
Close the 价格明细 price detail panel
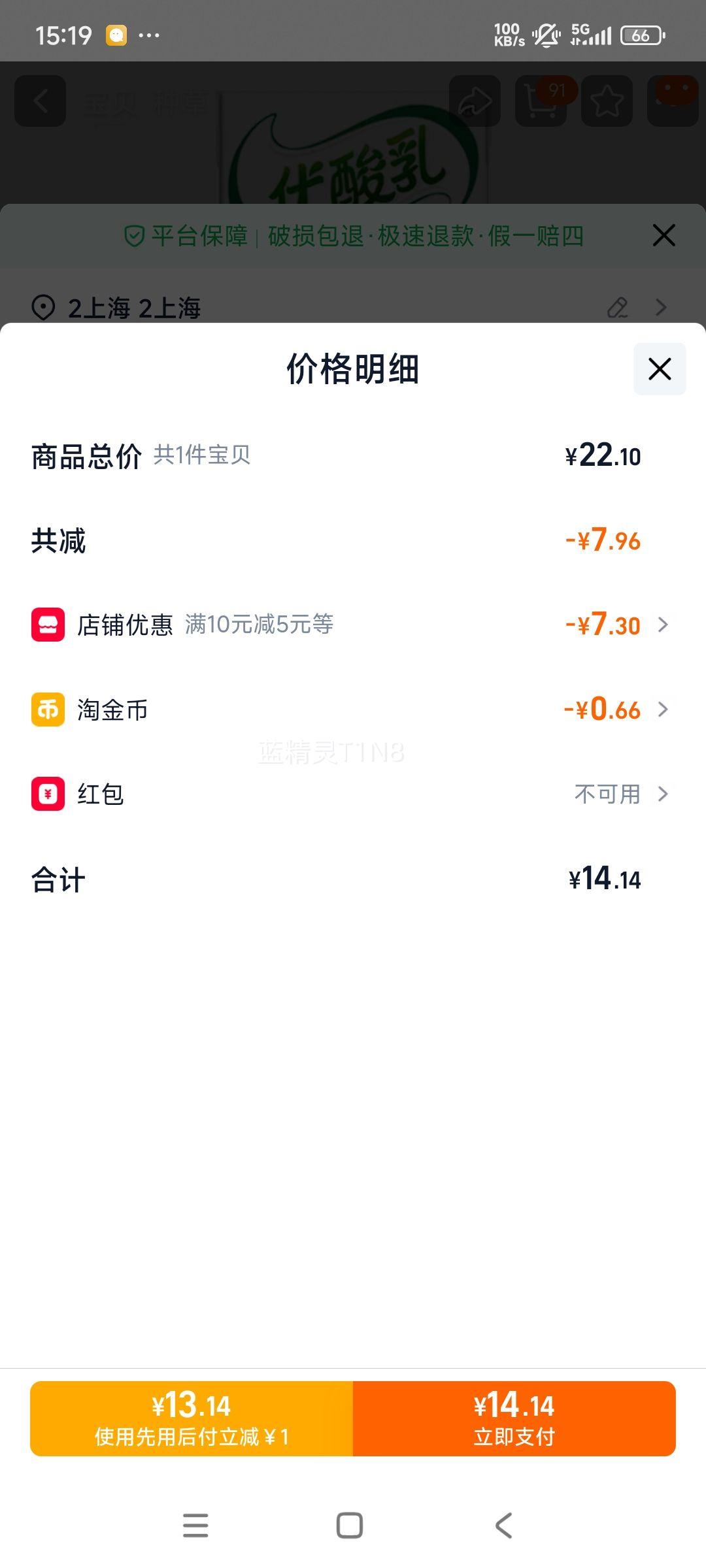pos(659,369)
